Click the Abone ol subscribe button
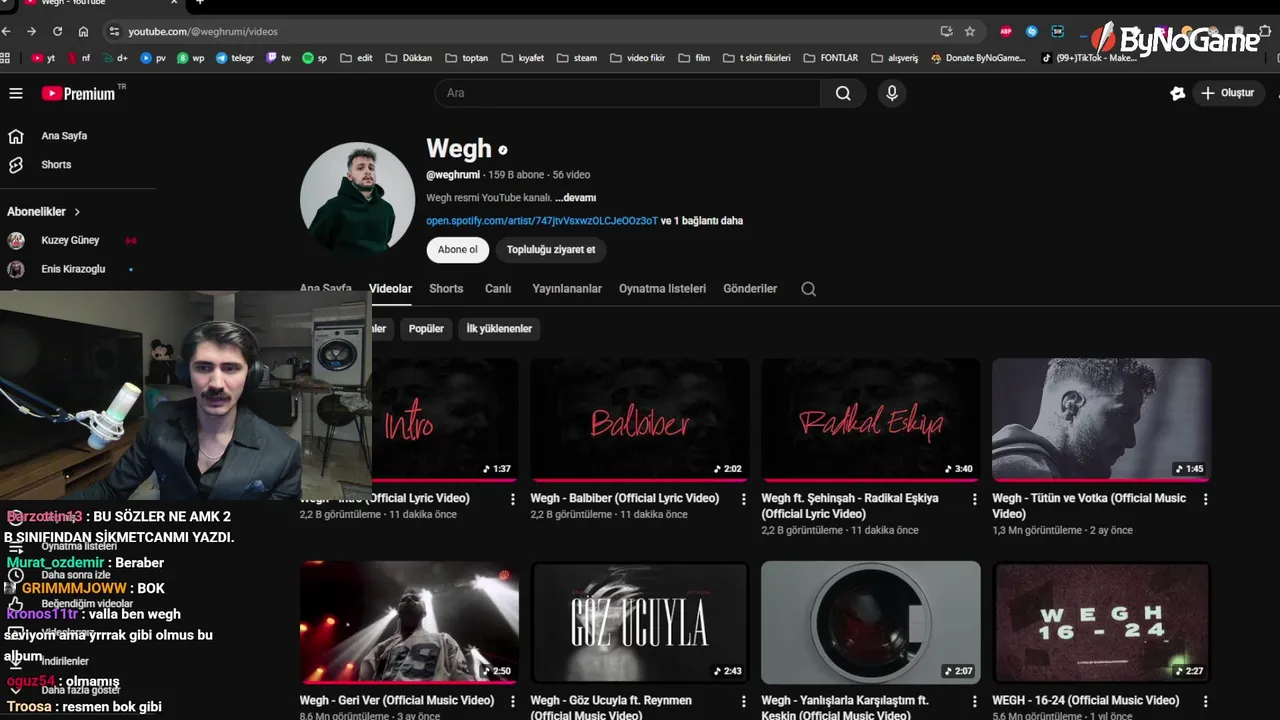 (458, 250)
